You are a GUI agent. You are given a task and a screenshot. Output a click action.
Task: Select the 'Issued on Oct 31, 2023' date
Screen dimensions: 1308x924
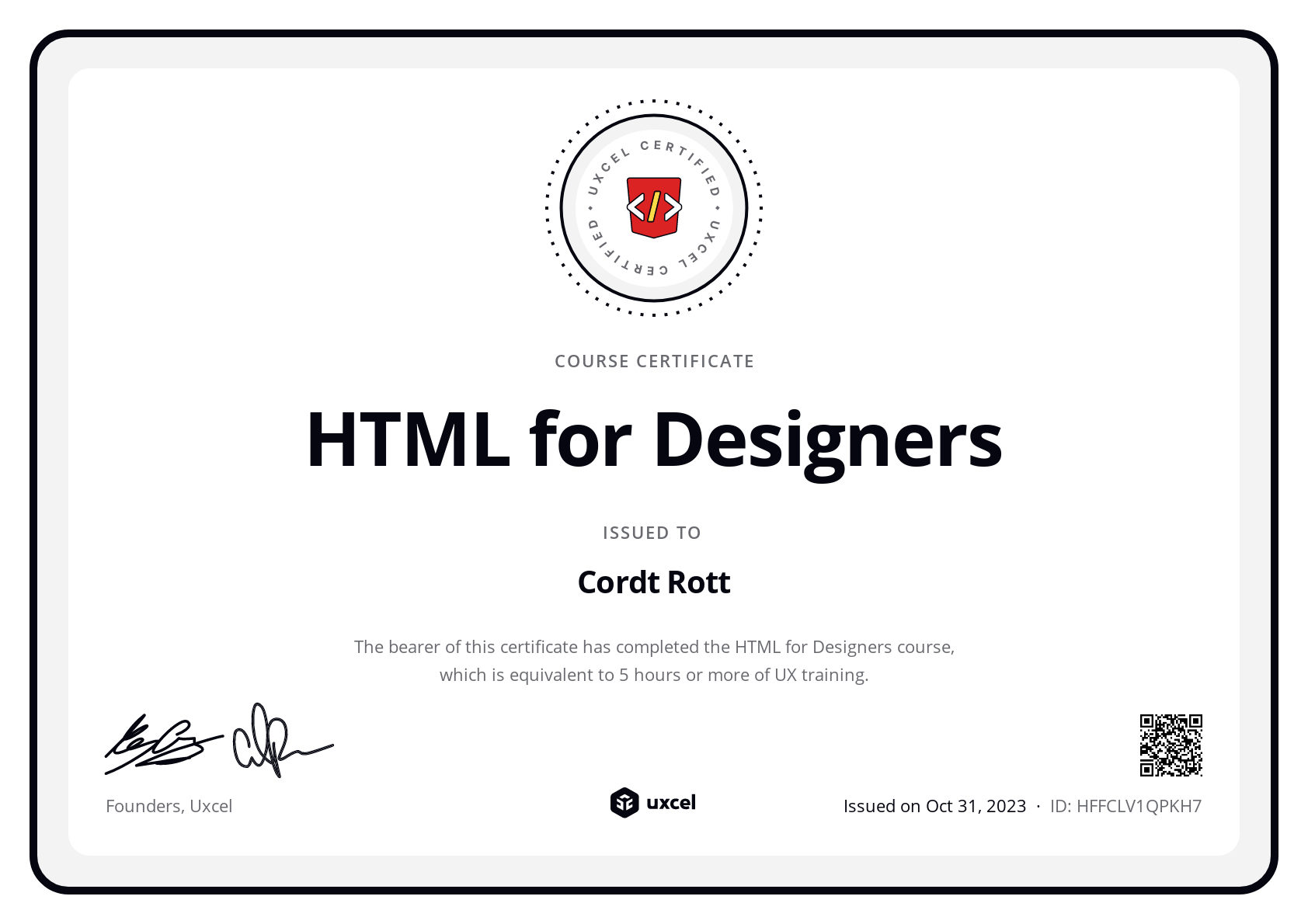point(934,806)
